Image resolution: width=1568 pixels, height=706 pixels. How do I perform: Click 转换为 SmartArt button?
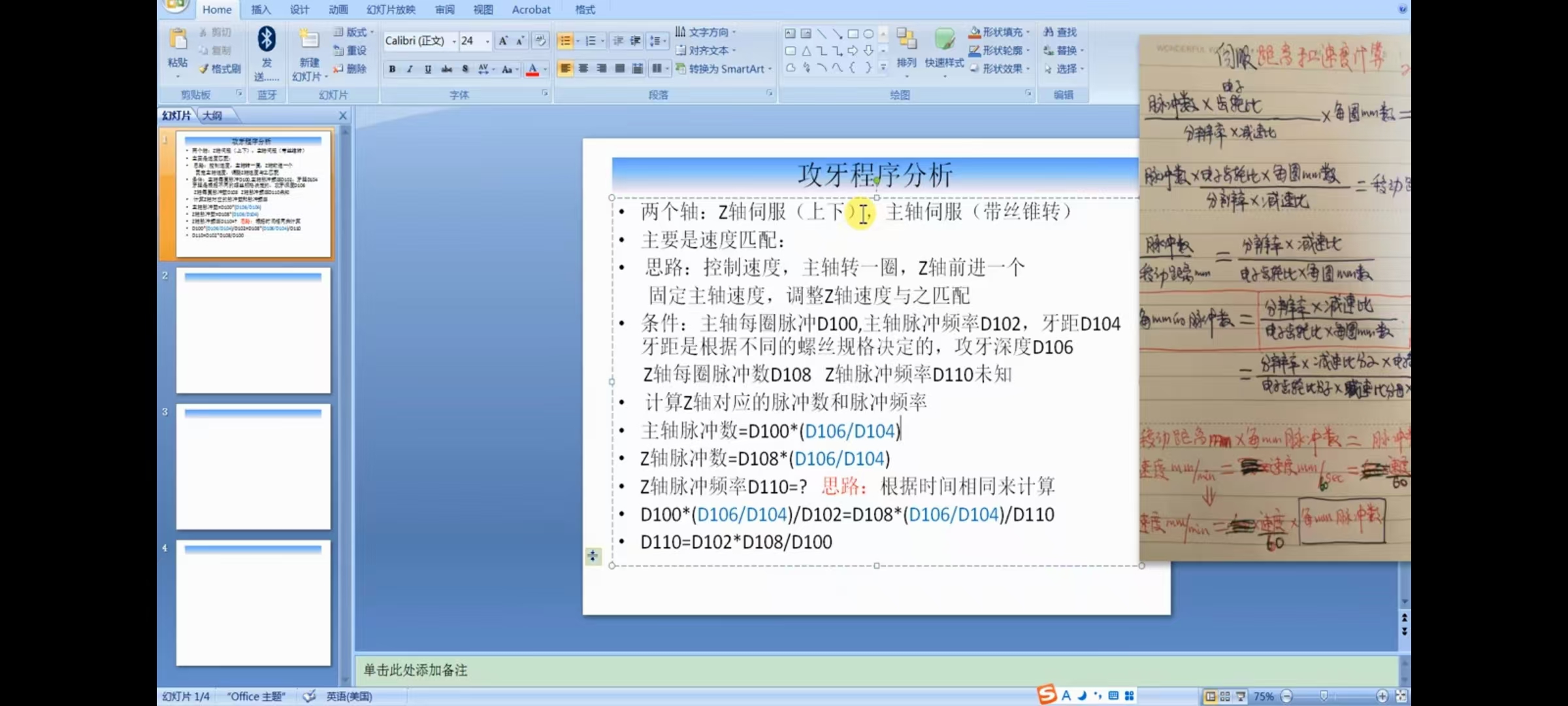(725, 69)
